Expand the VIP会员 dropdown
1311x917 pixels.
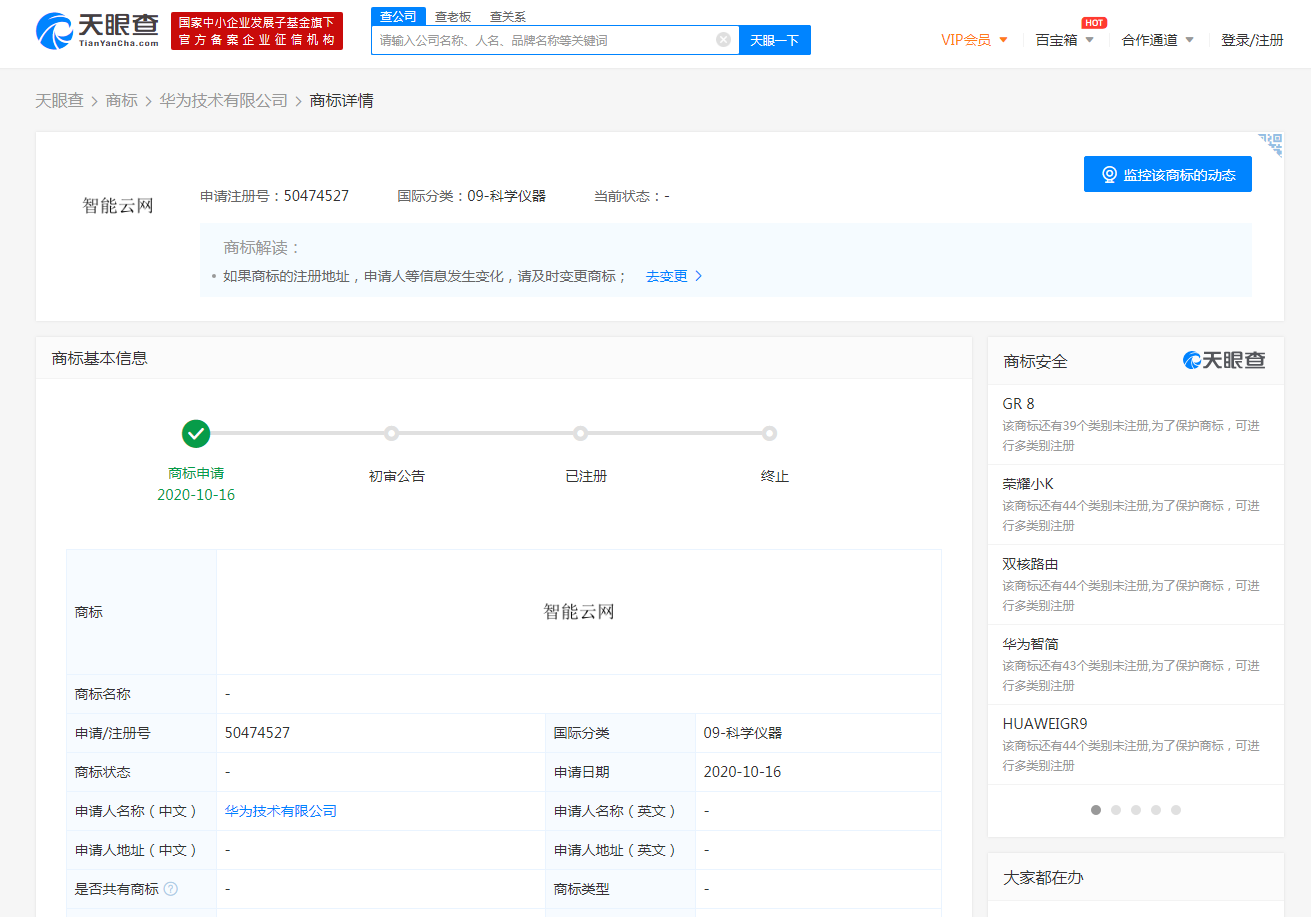tap(974, 40)
